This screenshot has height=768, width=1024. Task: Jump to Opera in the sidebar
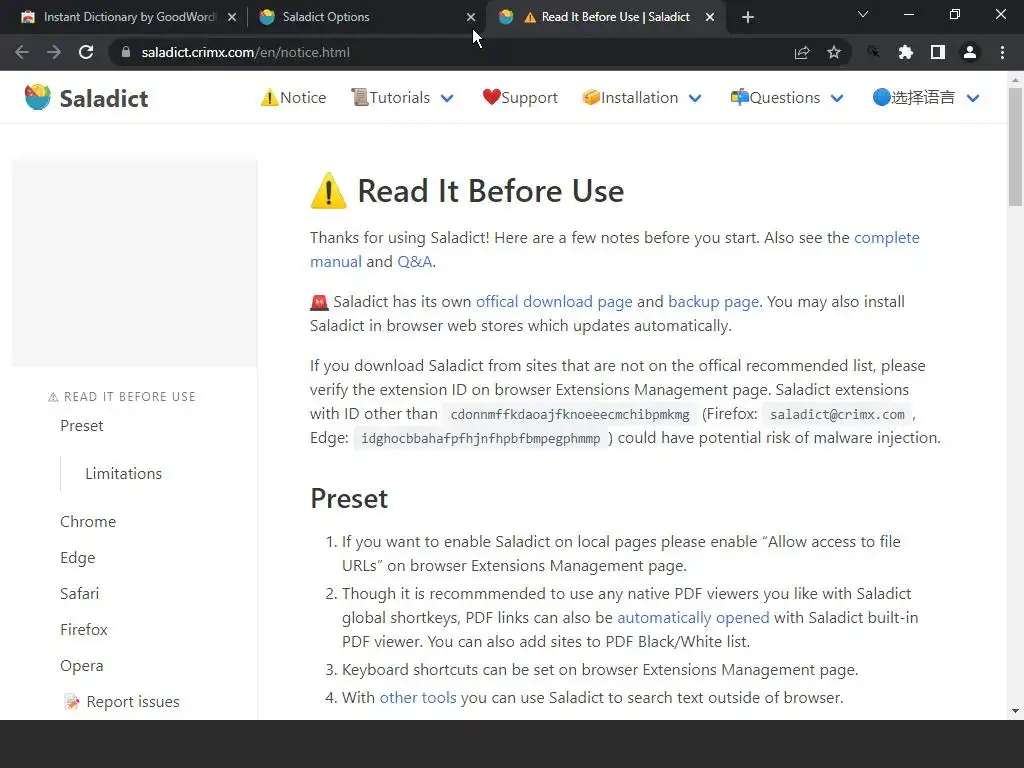[82, 665]
